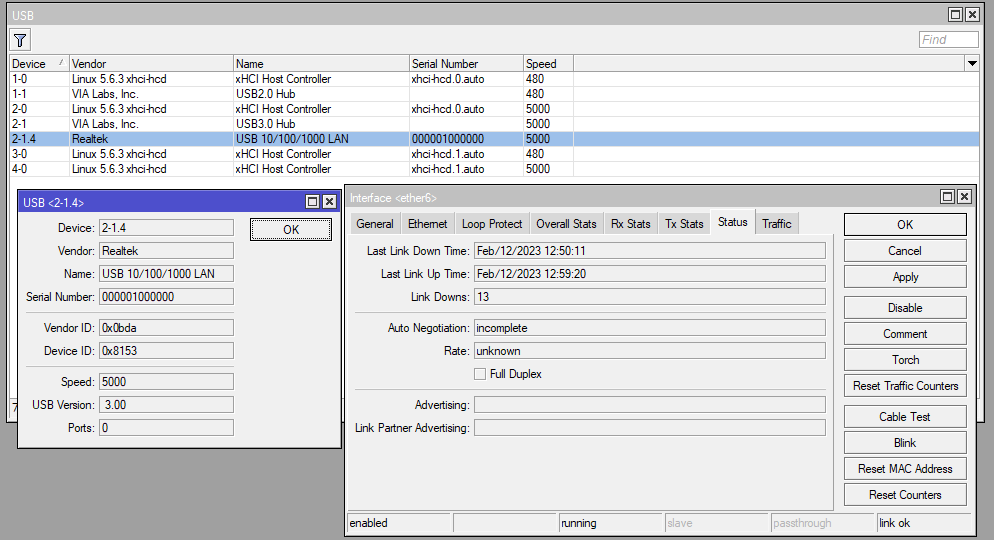Switch to the Ethernet tab
The image size is (994, 540).
(427, 224)
